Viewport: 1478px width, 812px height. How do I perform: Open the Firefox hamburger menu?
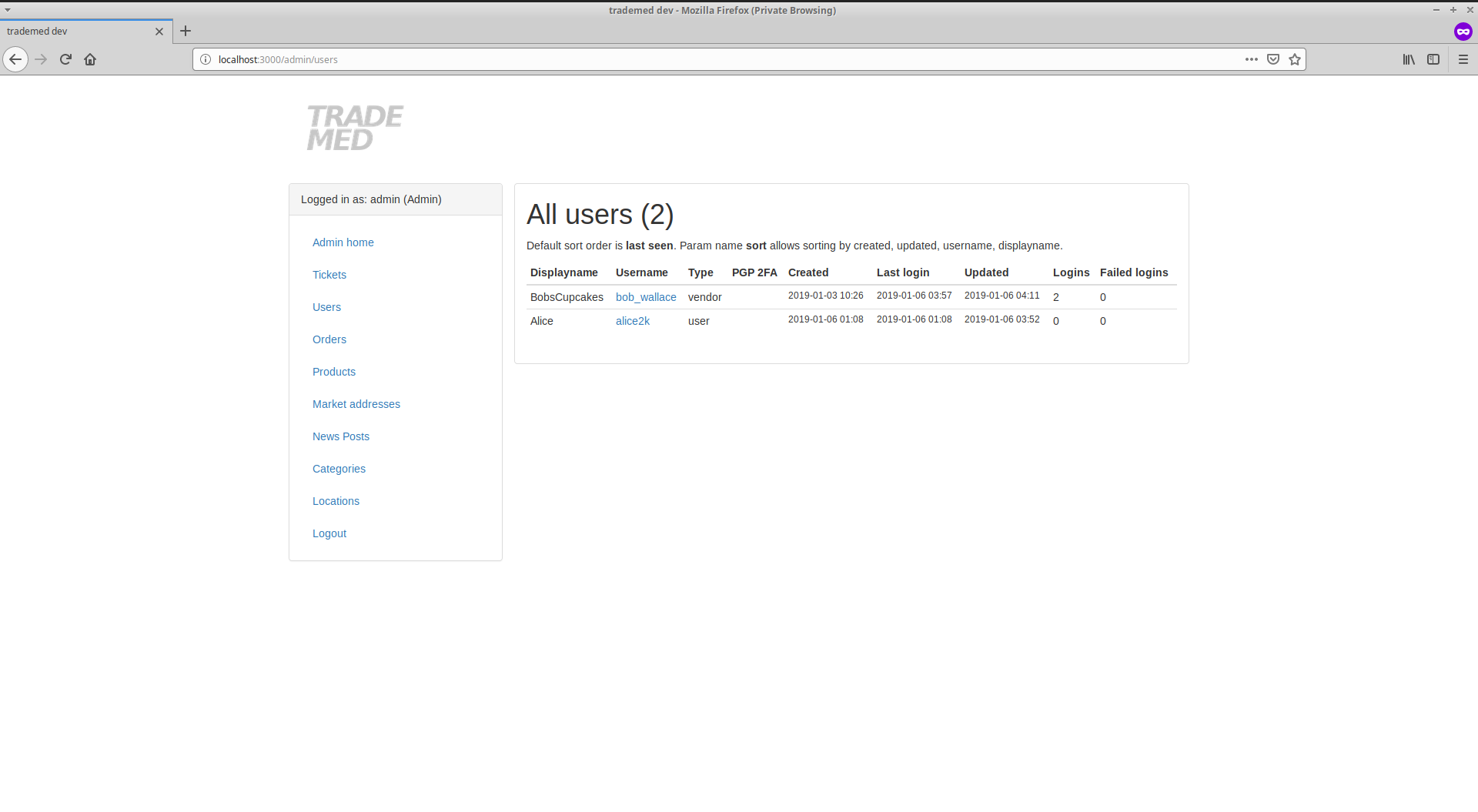point(1463,59)
